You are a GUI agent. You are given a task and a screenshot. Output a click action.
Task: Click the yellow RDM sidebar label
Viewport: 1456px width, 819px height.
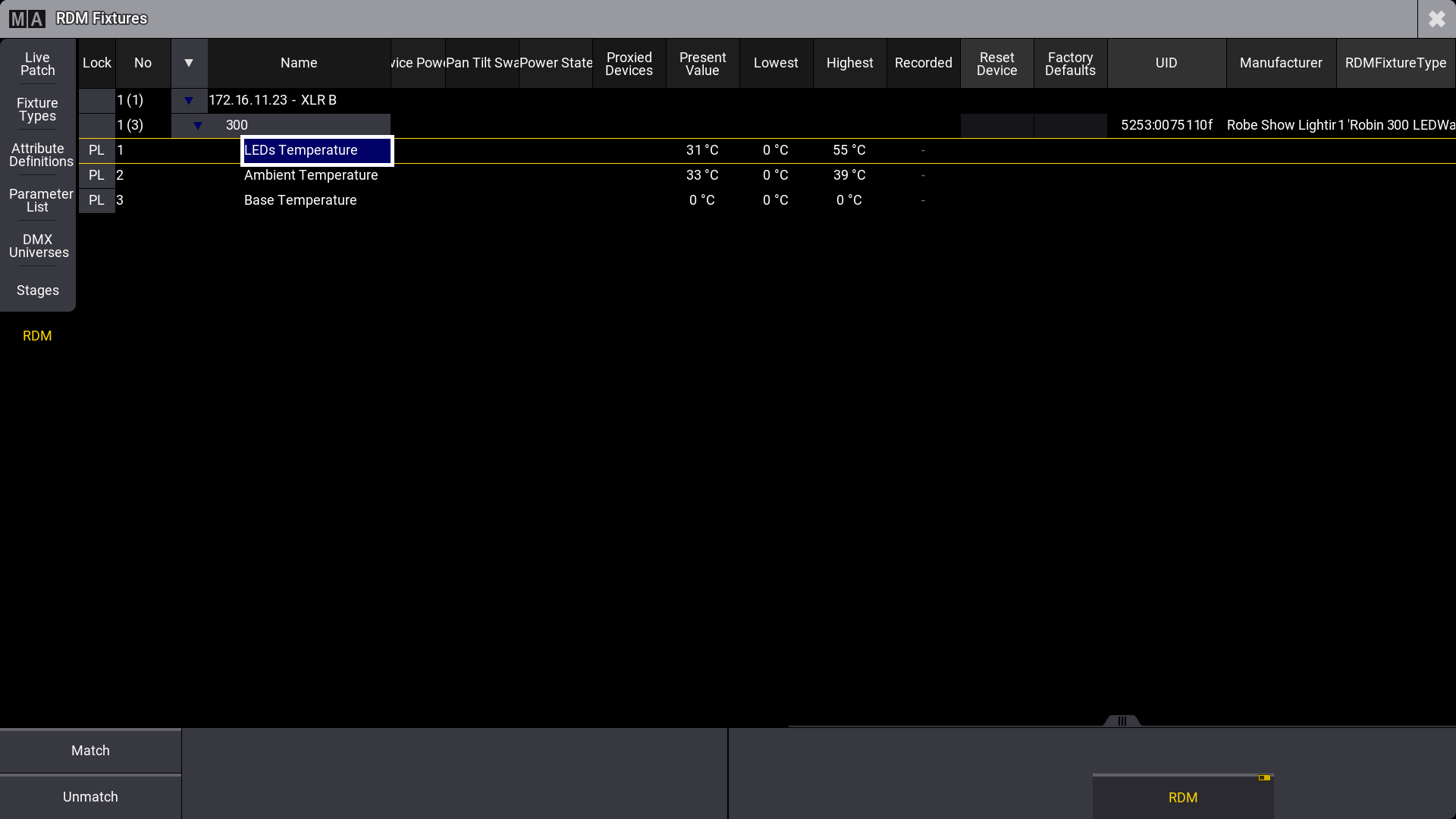[37, 335]
